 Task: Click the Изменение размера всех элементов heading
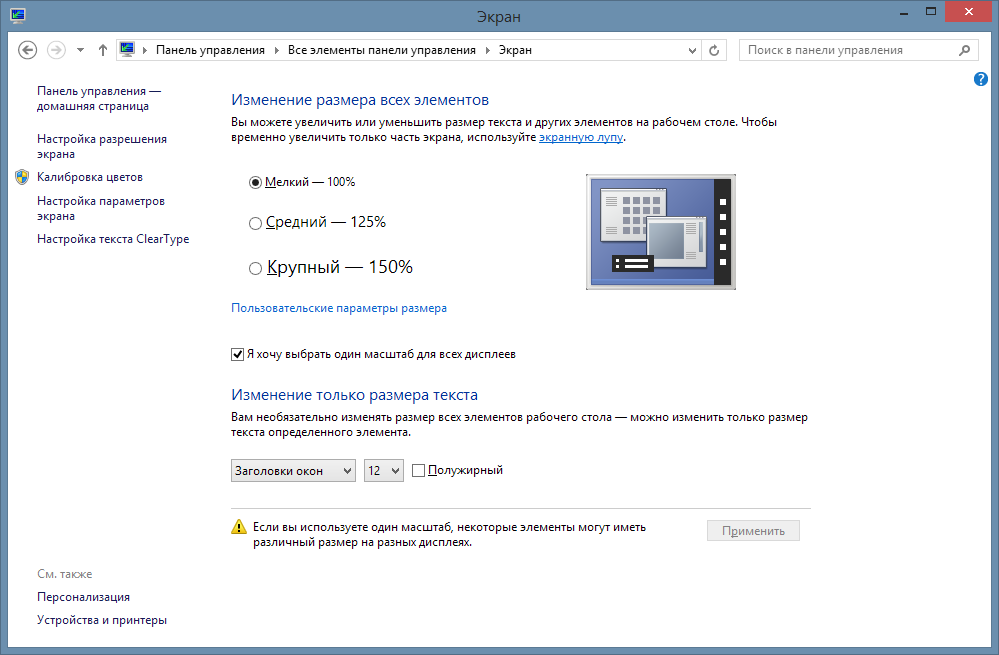(x=360, y=100)
